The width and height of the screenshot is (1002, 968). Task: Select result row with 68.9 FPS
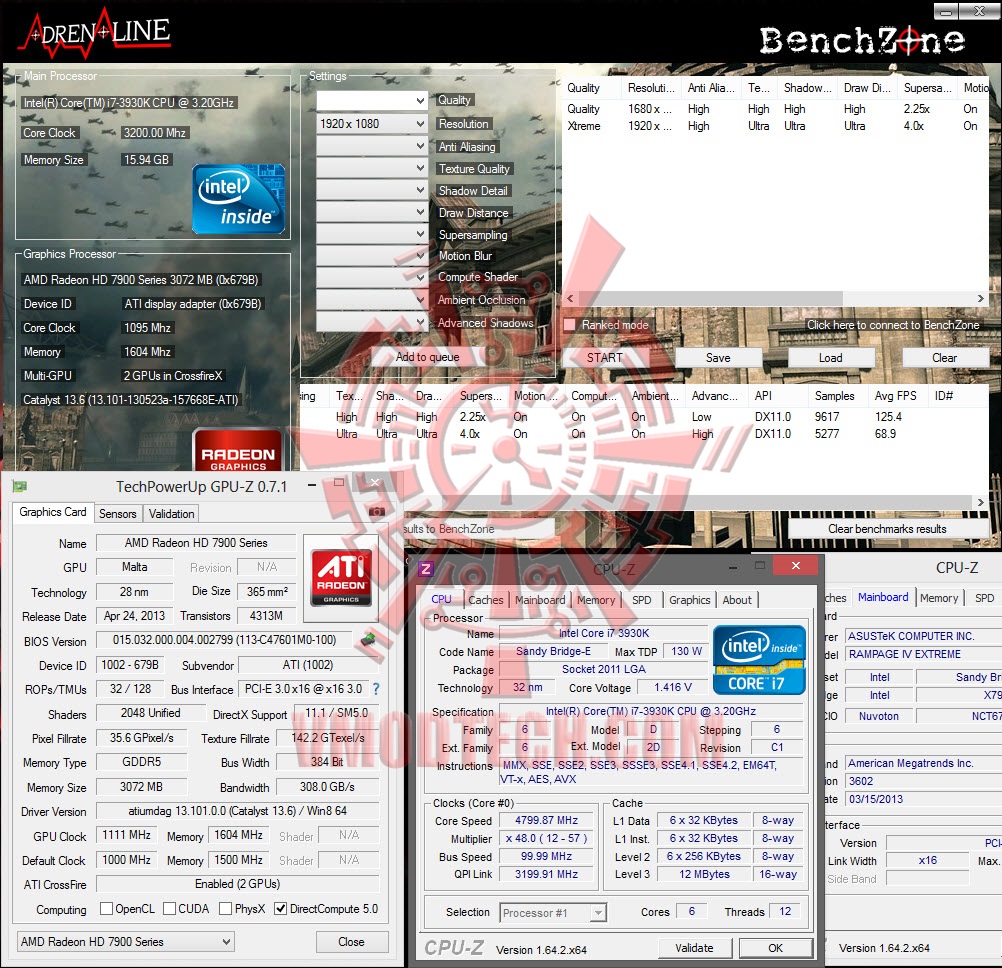pyautogui.click(x=642, y=433)
